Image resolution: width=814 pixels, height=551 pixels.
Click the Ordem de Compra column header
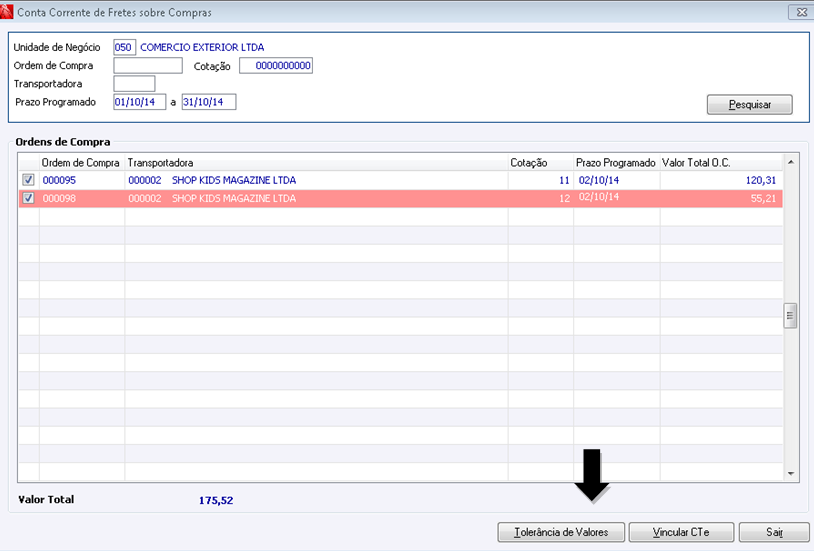[x=80, y=163]
